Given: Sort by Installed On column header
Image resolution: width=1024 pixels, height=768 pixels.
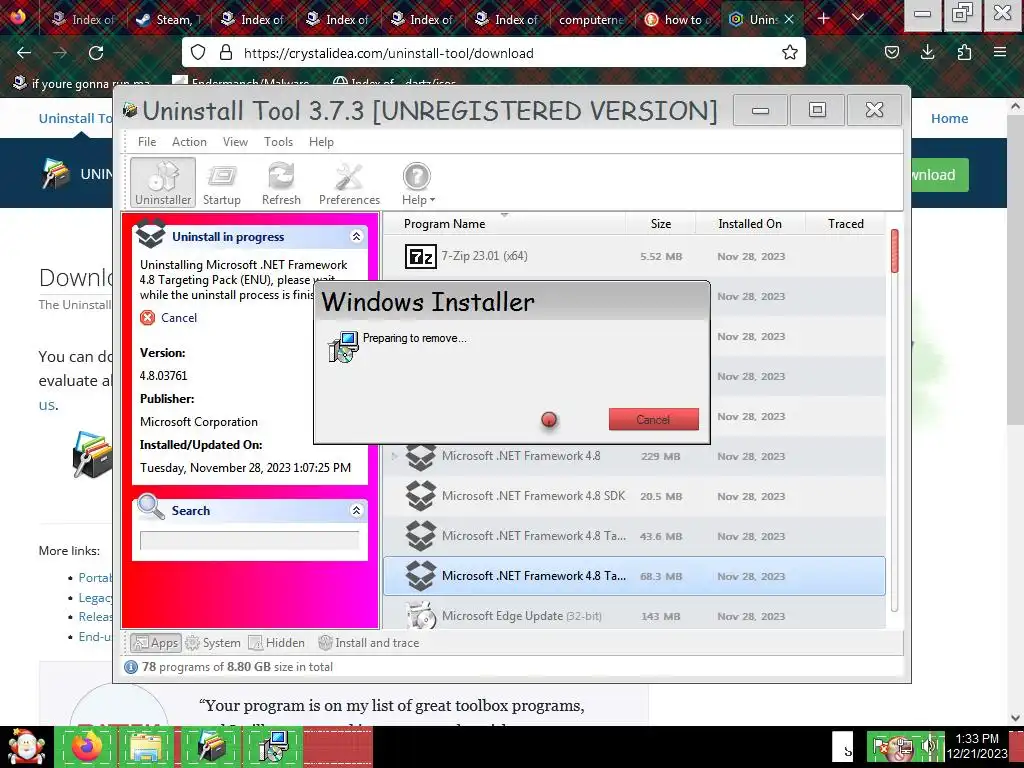Looking at the screenshot, I should click(x=750, y=223).
